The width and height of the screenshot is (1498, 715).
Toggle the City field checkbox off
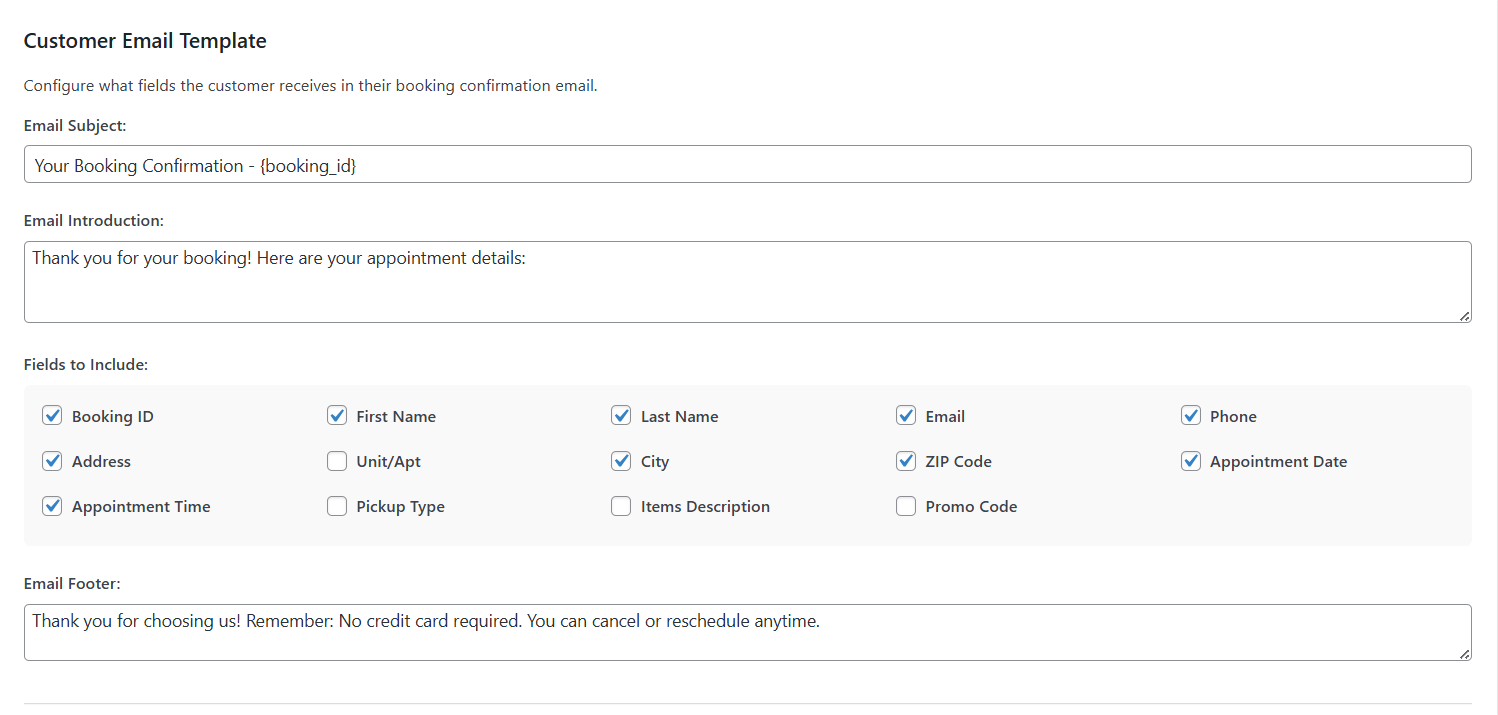click(x=621, y=461)
